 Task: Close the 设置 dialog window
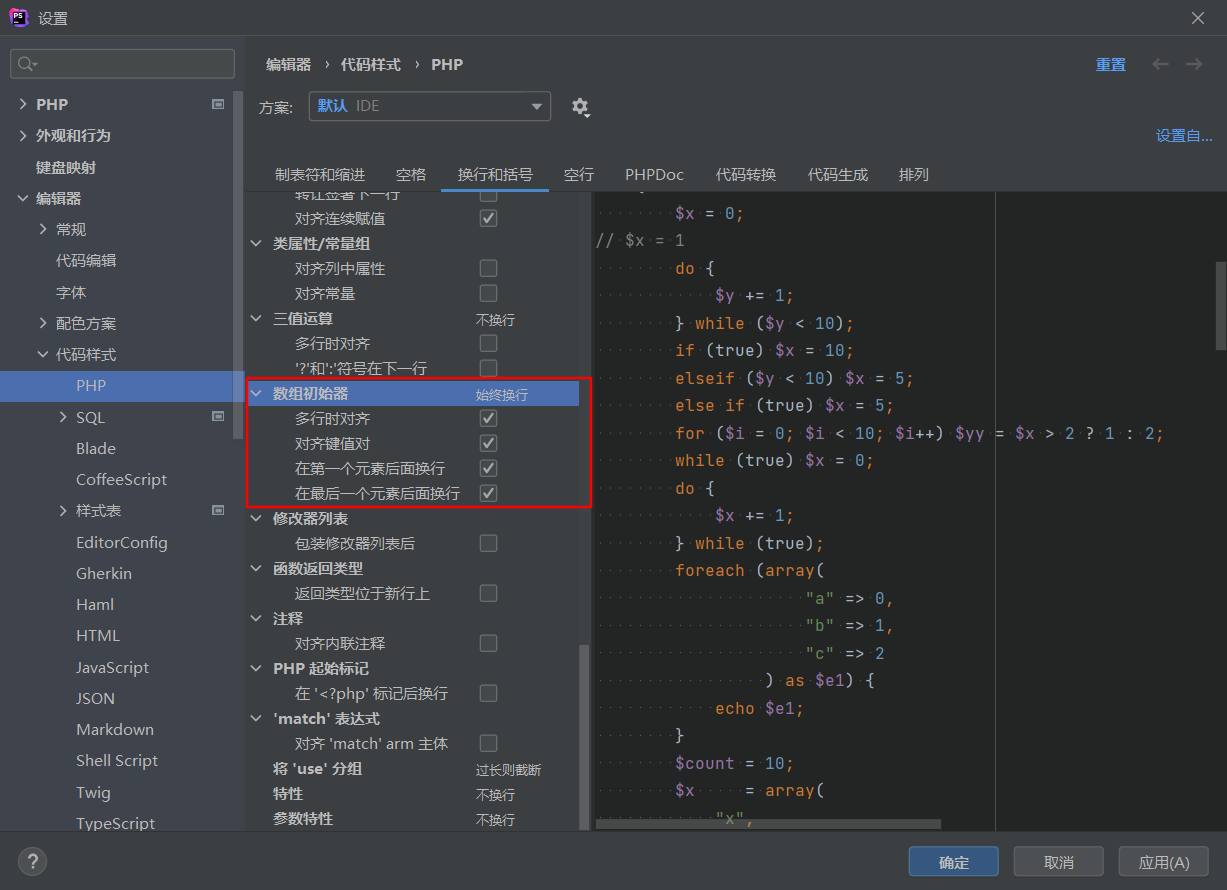tap(1198, 18)
